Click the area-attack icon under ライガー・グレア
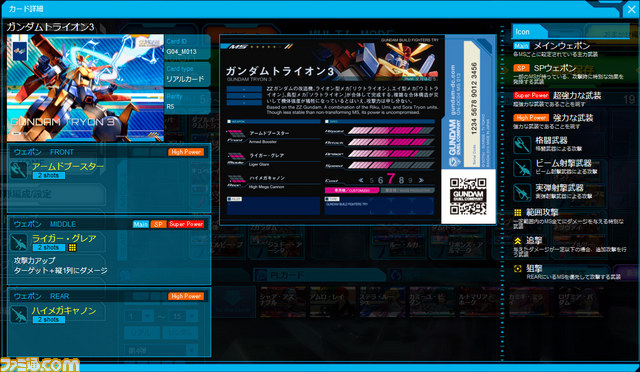 click(72, 247)
